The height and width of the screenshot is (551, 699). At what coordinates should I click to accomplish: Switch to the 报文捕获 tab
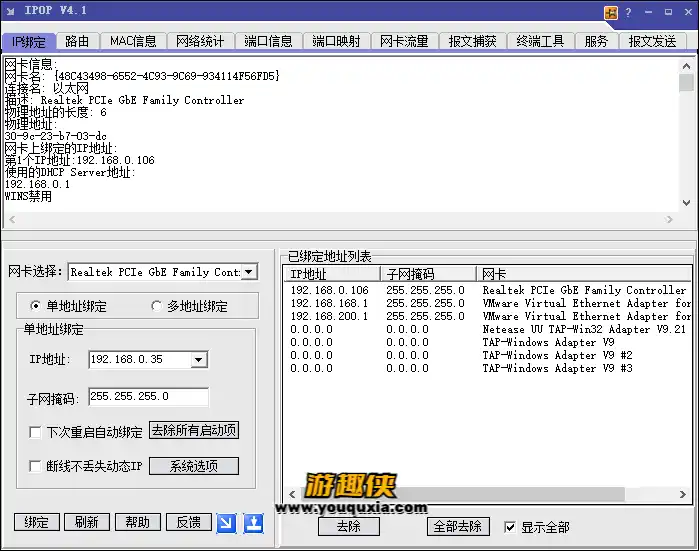pos(472,41)
